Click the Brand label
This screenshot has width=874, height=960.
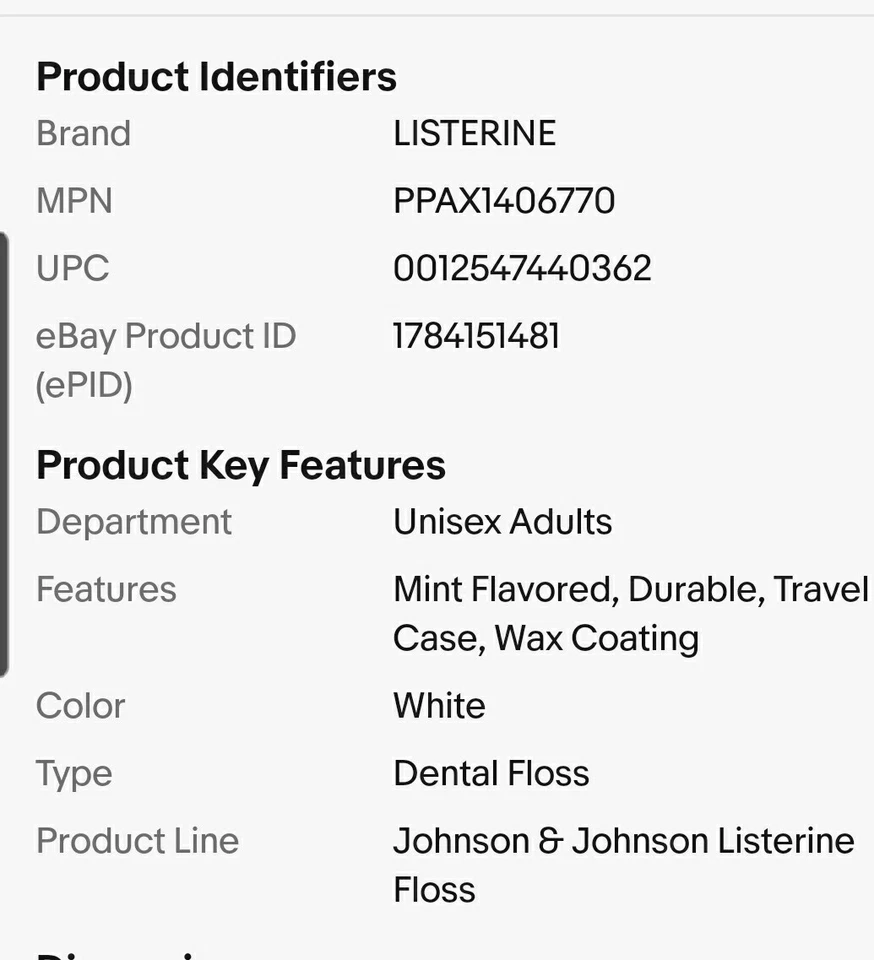[x=83, y=133]
